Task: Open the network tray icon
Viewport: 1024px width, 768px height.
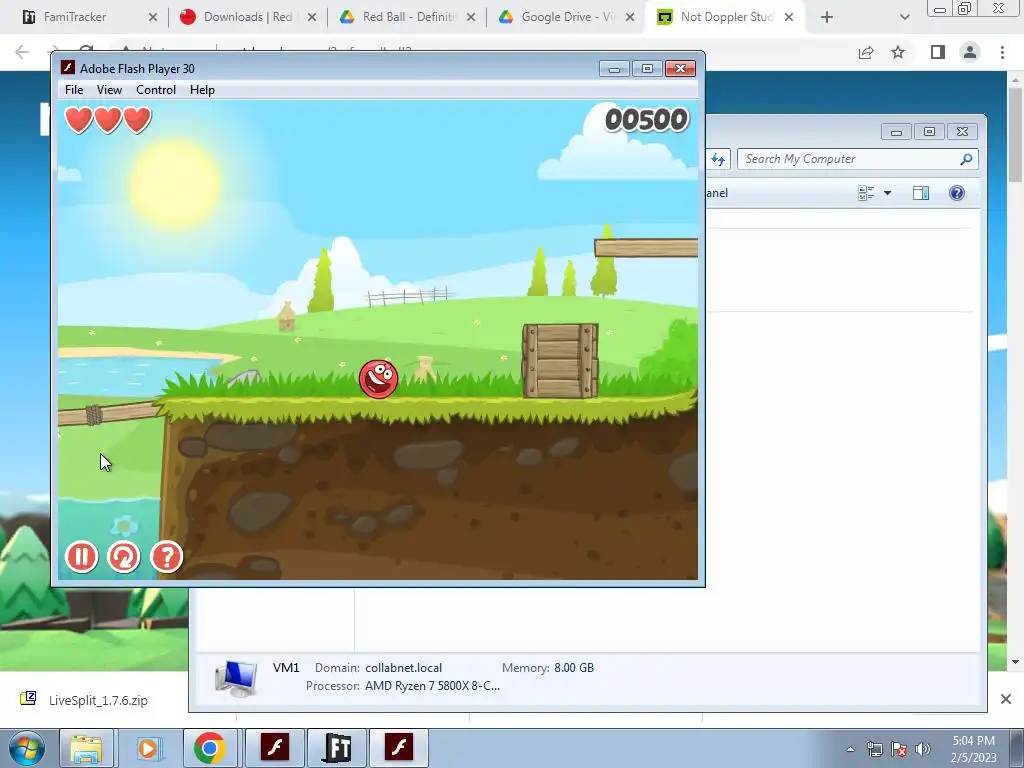Action: [x=874, y=749]
